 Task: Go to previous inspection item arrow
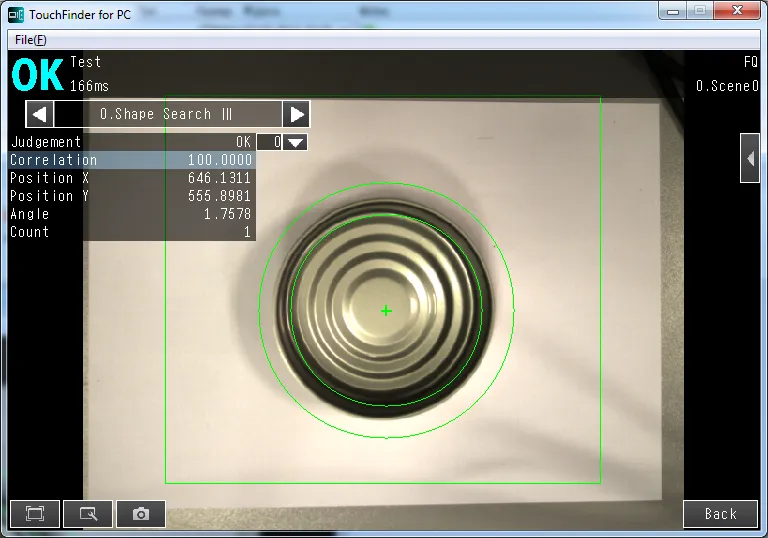point(39,114)
